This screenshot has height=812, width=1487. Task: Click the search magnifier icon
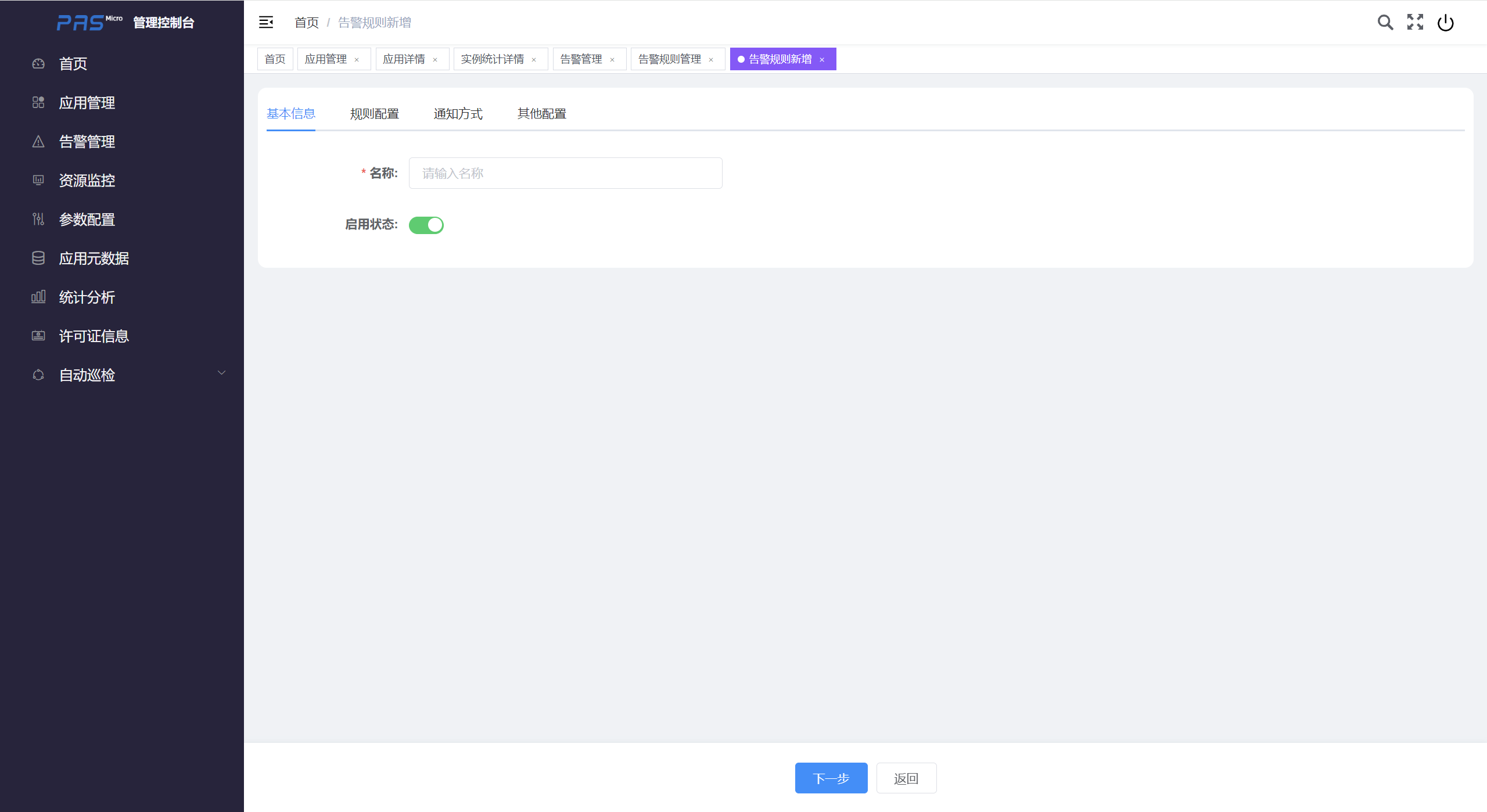point(1385,23)
